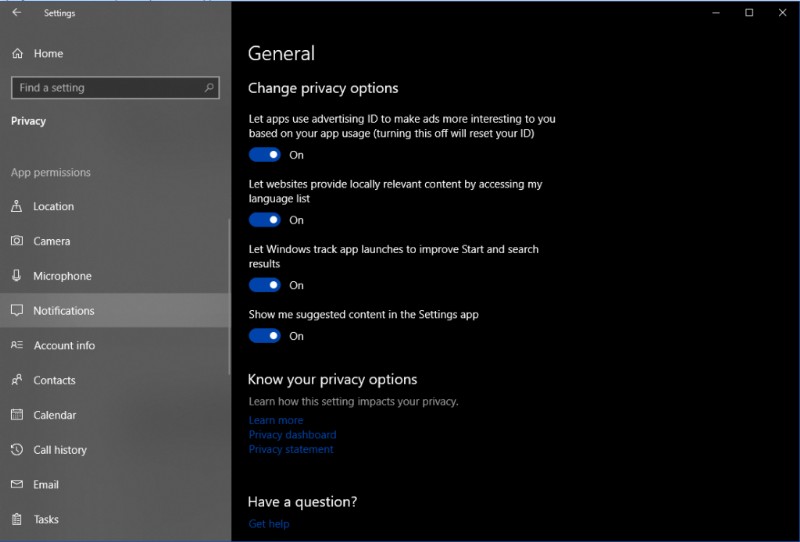Viewport: 800px width, 542px height.
Task: Maximize the Settings window
Action: tap(749, 13)
